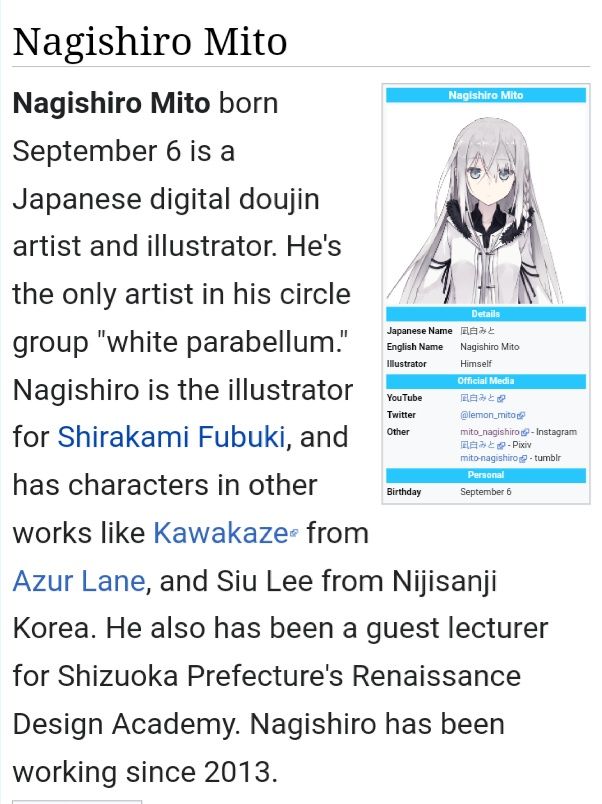The height and width of the screenshot is (804, 602).
Task: Open the @lemon_mito Twitter link
Action: (488, 415)
